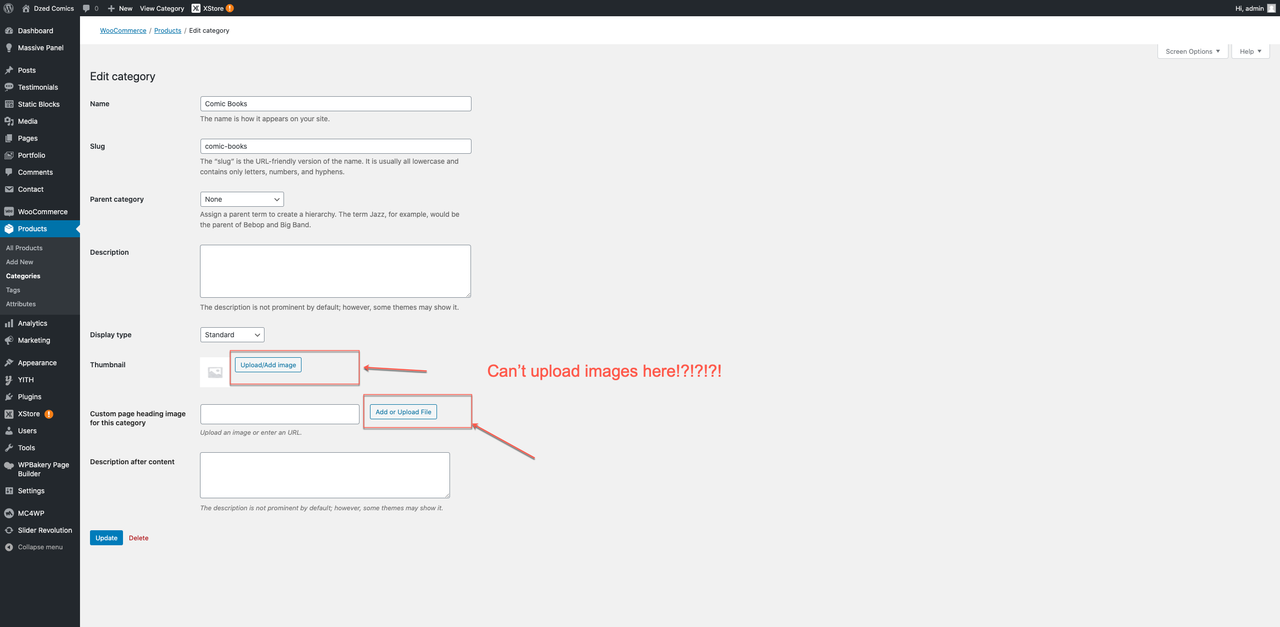Click the Static Blocks icon

(x=9, y=104)
